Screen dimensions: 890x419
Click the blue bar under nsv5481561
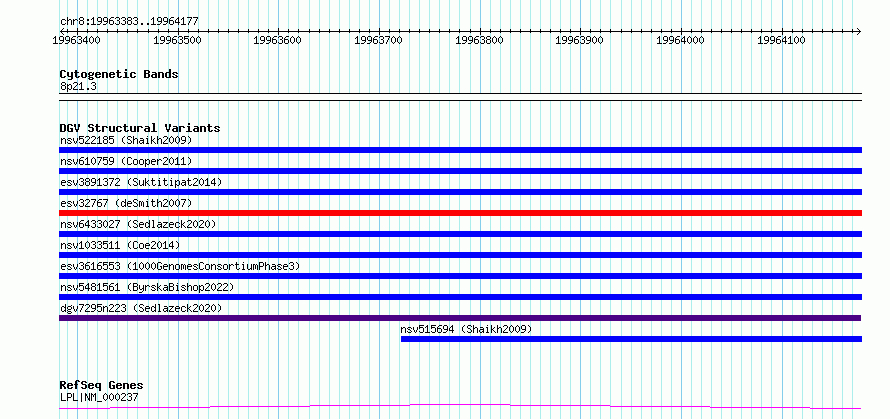(x=460, y=297)
